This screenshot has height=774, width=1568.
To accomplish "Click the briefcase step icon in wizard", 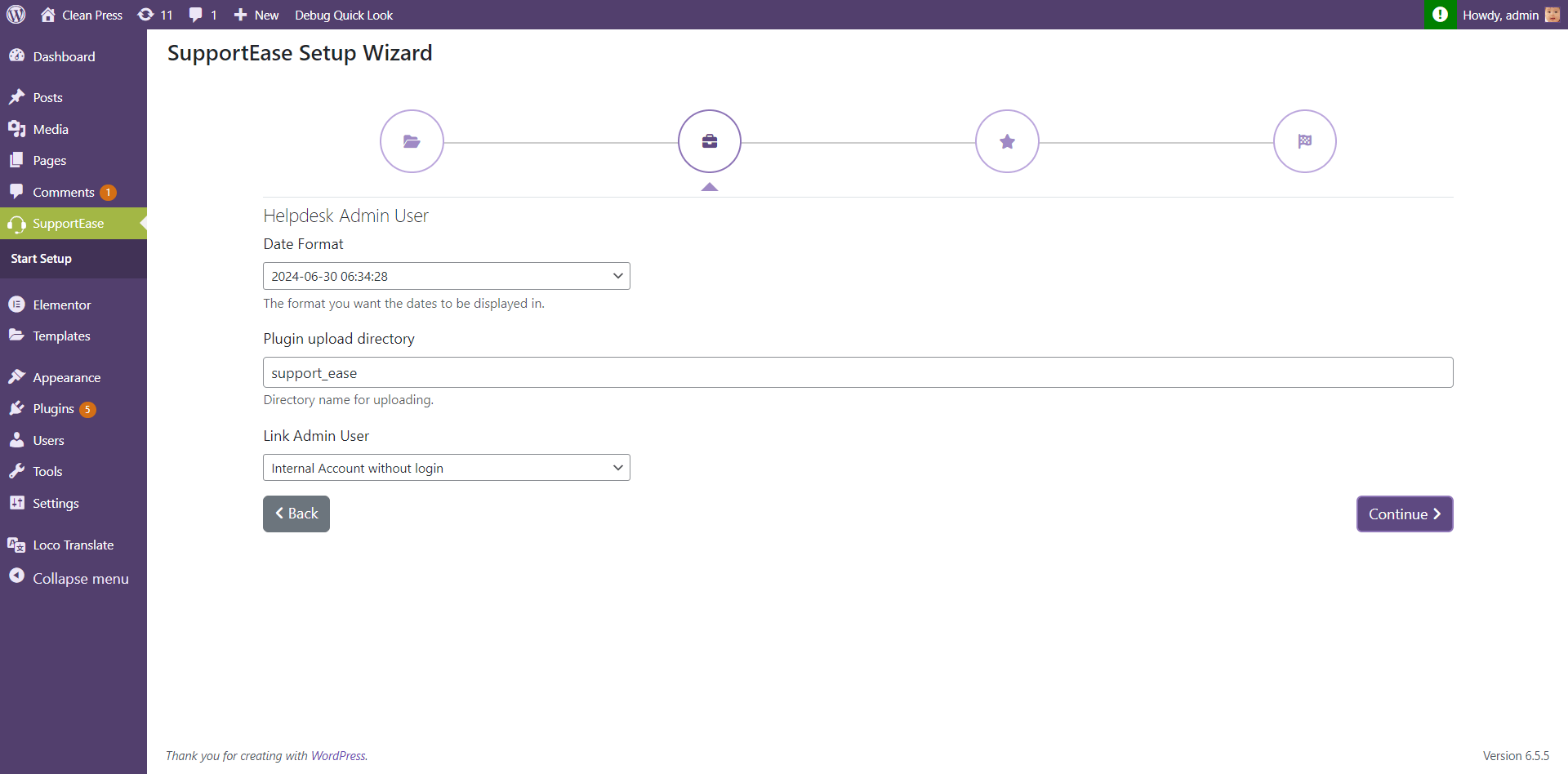I will point(710,141).
